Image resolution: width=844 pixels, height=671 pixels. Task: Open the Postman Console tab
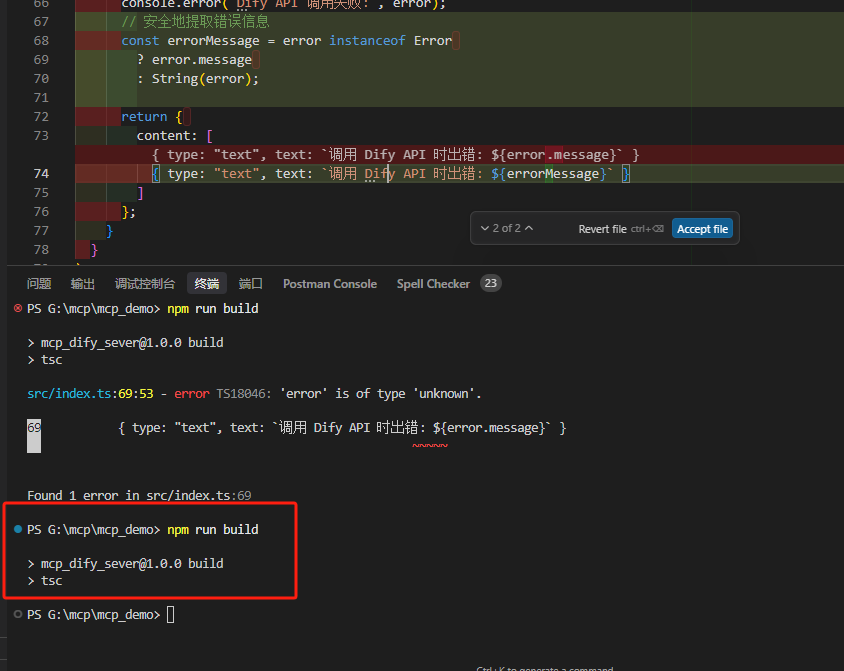pyautogui.click(x=330, y=284)
